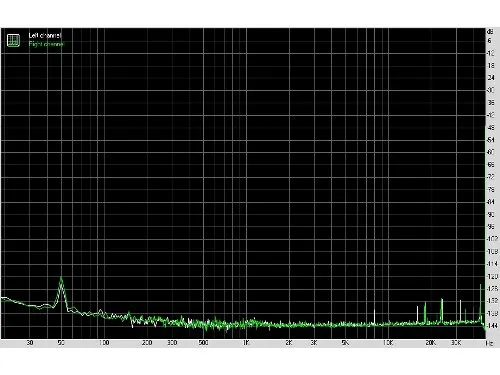Select the green Right channel legend label
The width and height of the screenshot is (500, 375).
pos(46,44)
